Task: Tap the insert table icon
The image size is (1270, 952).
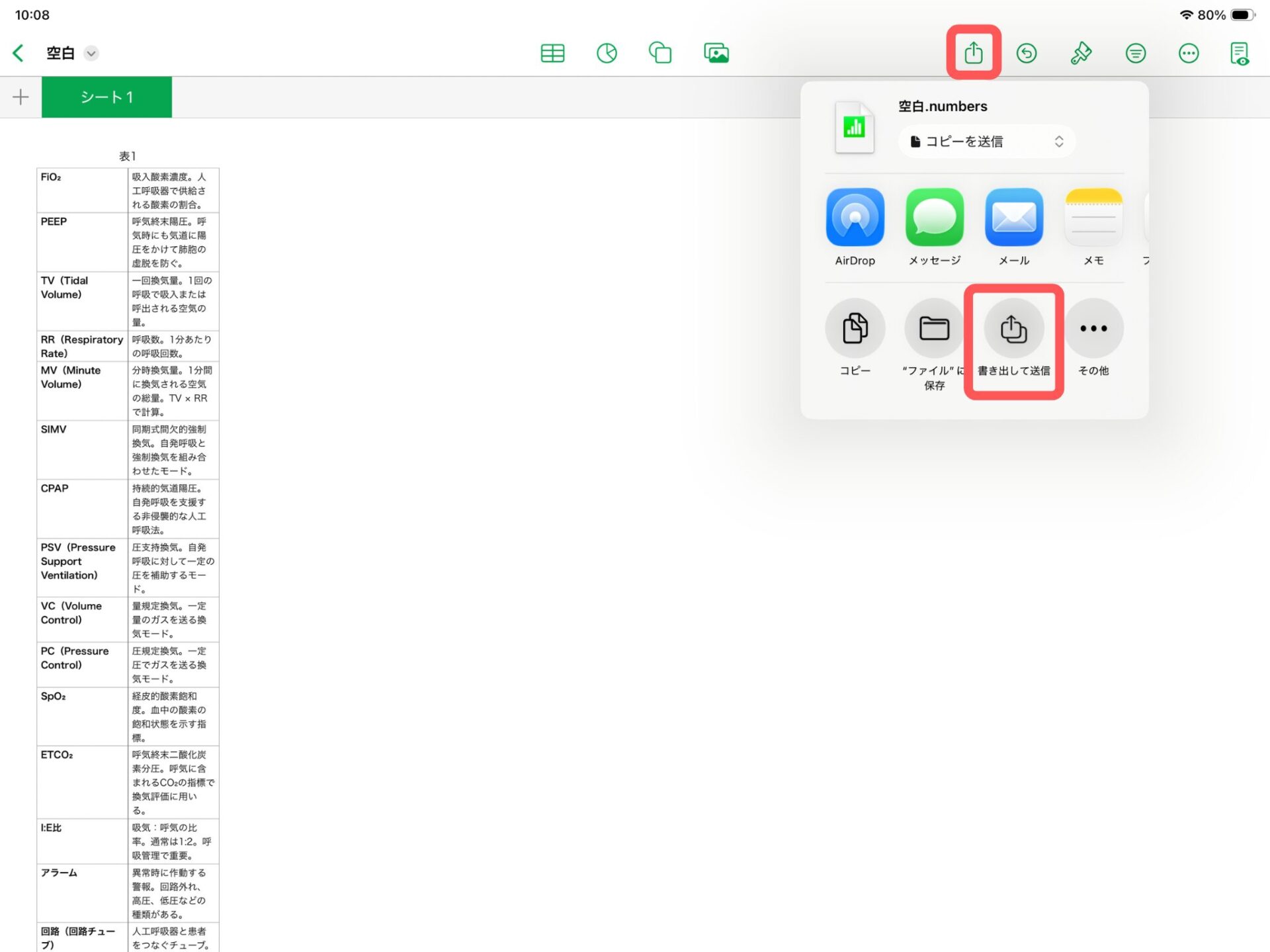Action: click(x=552, y=53)
